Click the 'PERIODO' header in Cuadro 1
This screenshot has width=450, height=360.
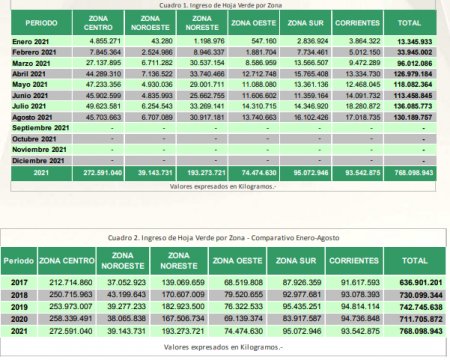(41, 23)
